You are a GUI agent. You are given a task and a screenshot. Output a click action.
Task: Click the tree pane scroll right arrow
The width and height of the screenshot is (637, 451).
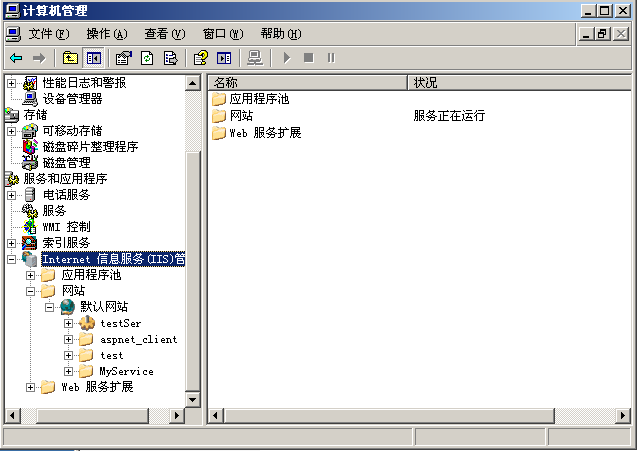tap(177, 415)
